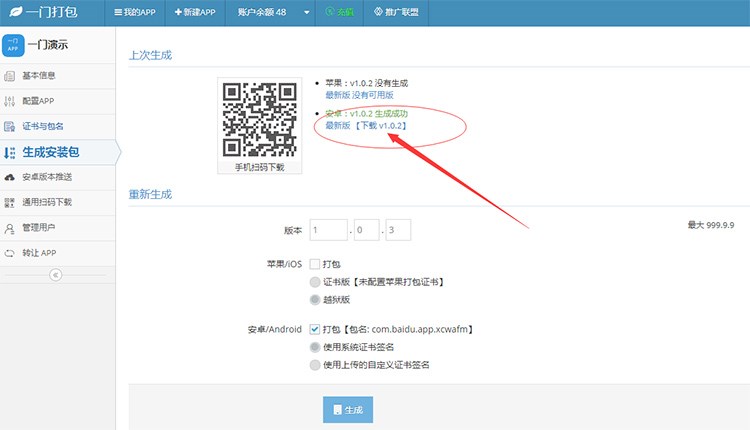Click the 配置APP sliders icon
The height and width of the screenshot is (430, 750).
[x=10, y=101]
